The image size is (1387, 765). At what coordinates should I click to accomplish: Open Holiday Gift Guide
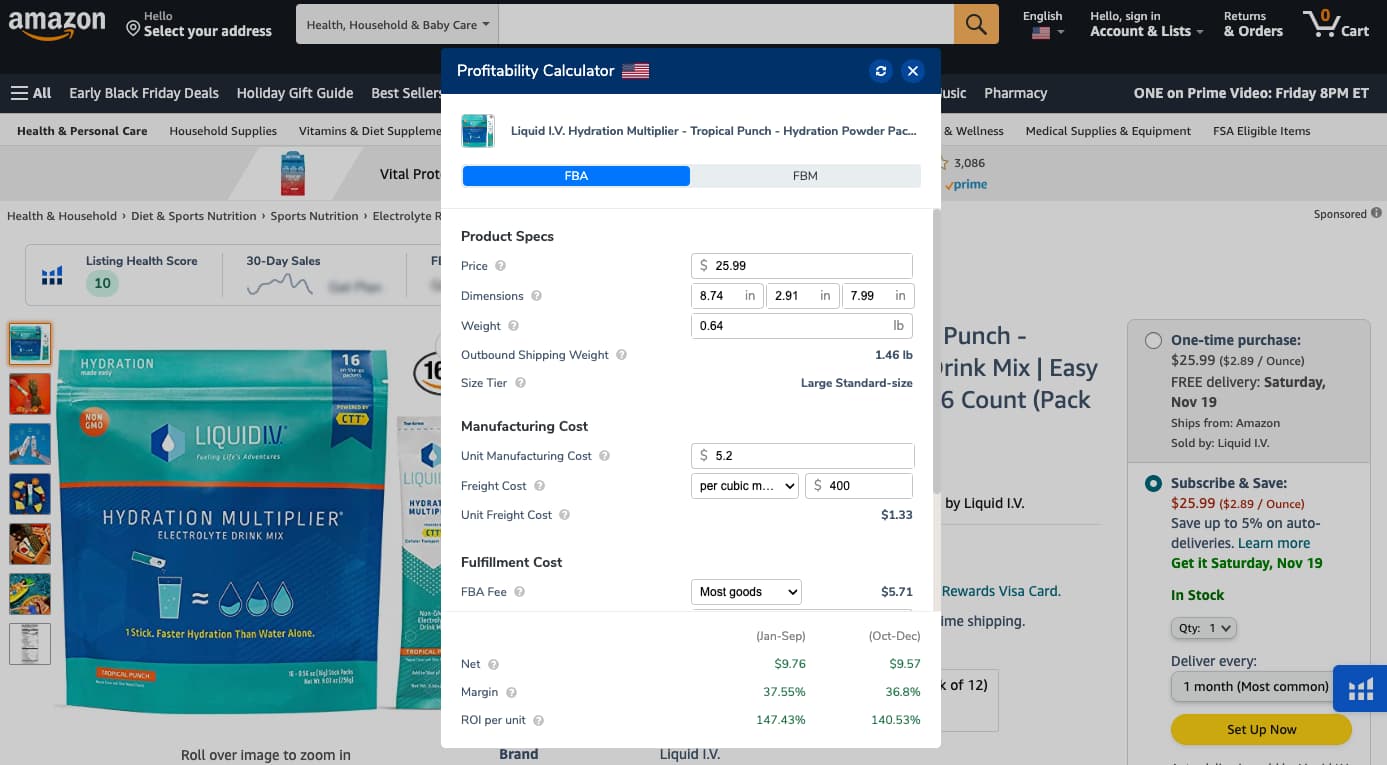(295, 93)
